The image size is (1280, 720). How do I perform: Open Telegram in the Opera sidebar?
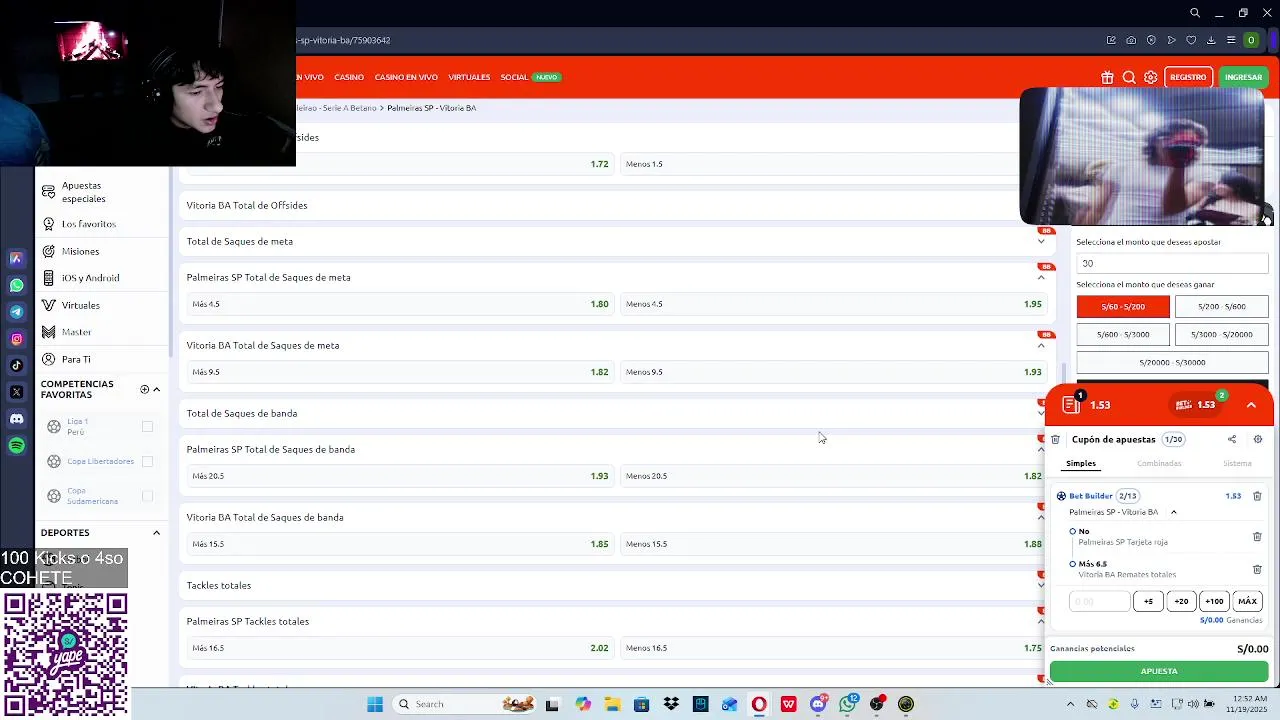point(16,312)
